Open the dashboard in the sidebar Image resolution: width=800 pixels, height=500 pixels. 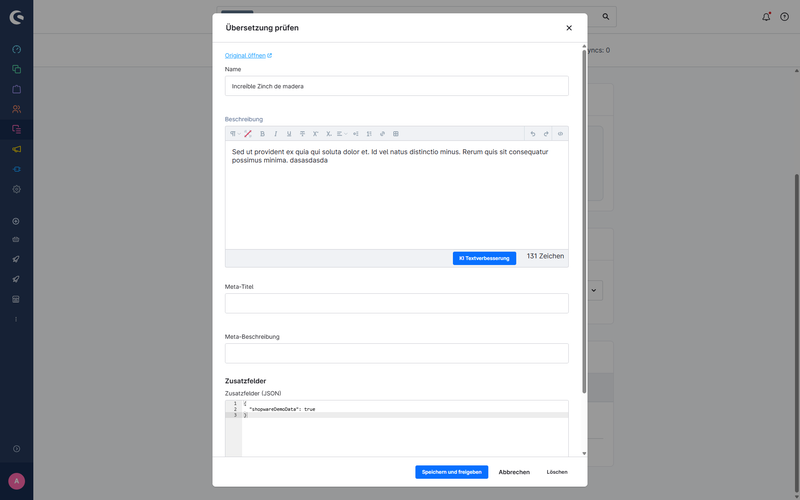[16, 49]
